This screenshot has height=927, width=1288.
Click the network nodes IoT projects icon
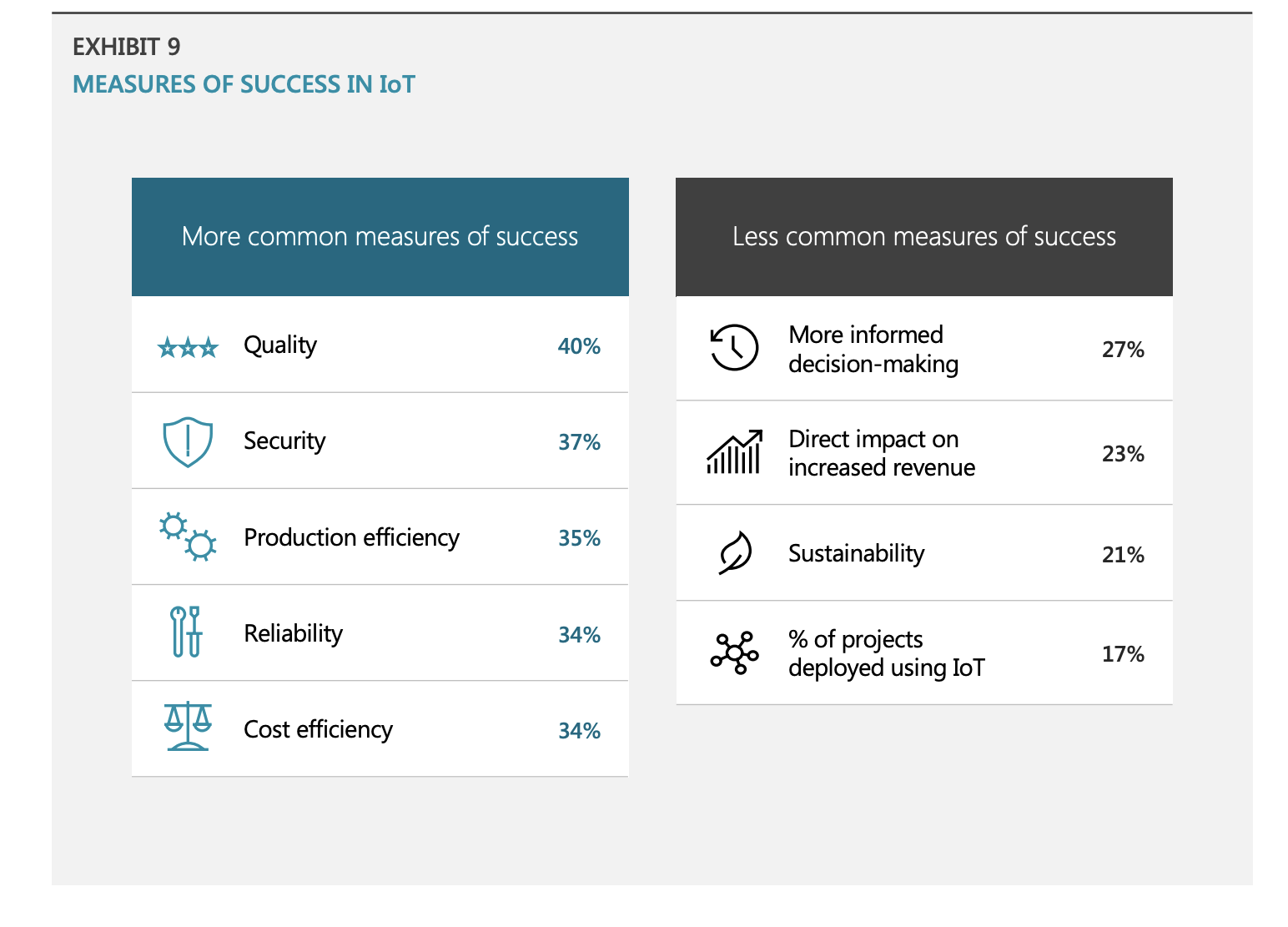coord(734,652)
